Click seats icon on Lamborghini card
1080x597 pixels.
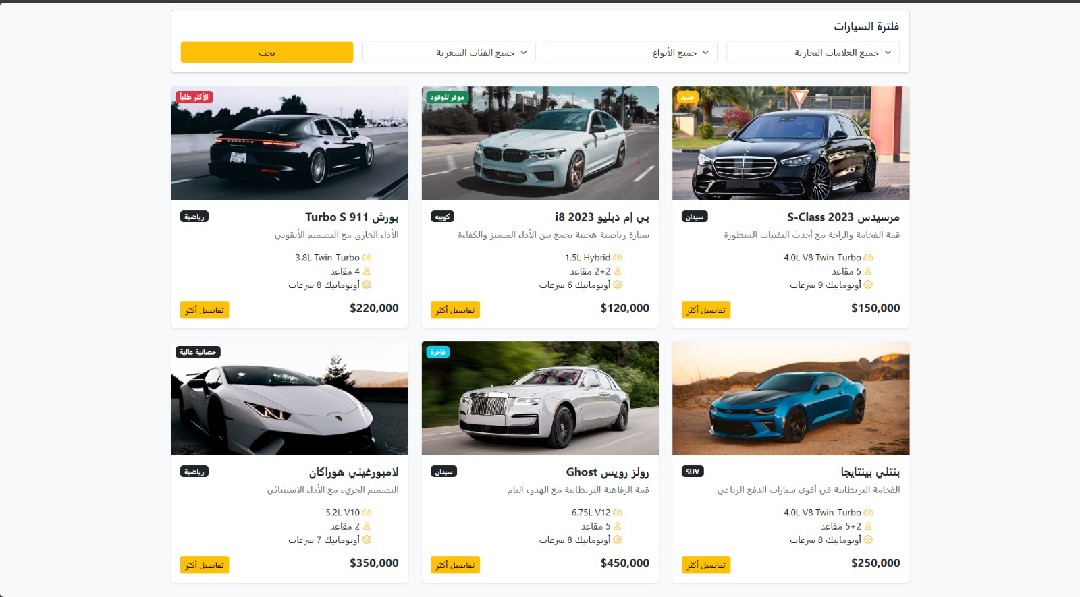coord(366,526)
